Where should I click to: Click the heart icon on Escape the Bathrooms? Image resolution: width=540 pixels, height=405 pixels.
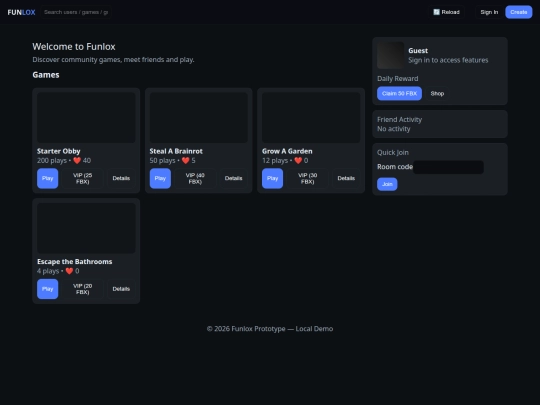[69, 271]
